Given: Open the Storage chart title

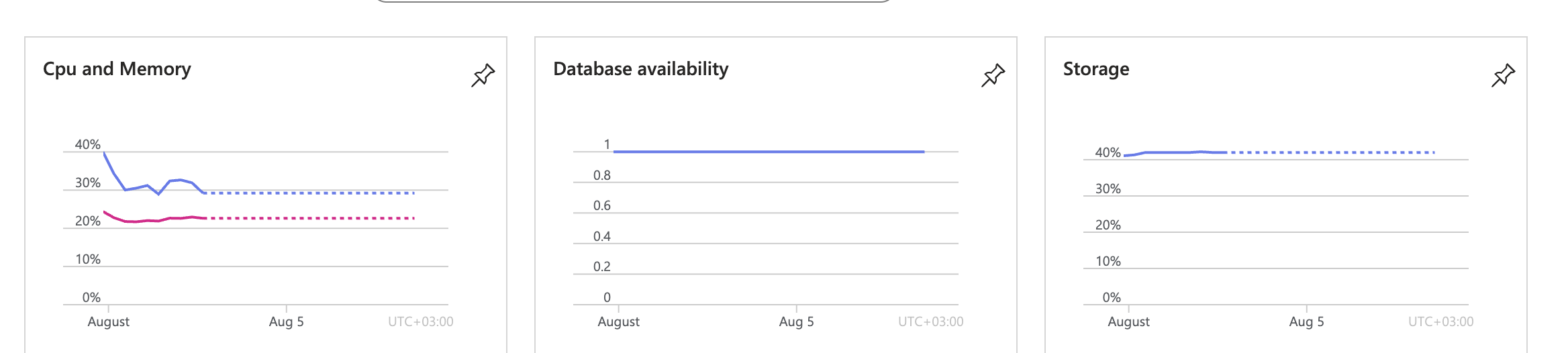Looking at the screenshot, I should tap(1096, 69).
